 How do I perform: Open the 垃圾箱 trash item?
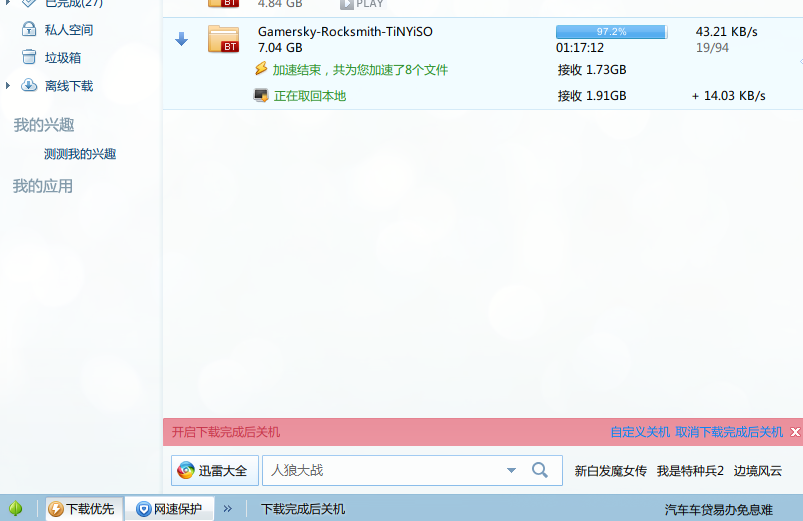click(x=62, y=58)
